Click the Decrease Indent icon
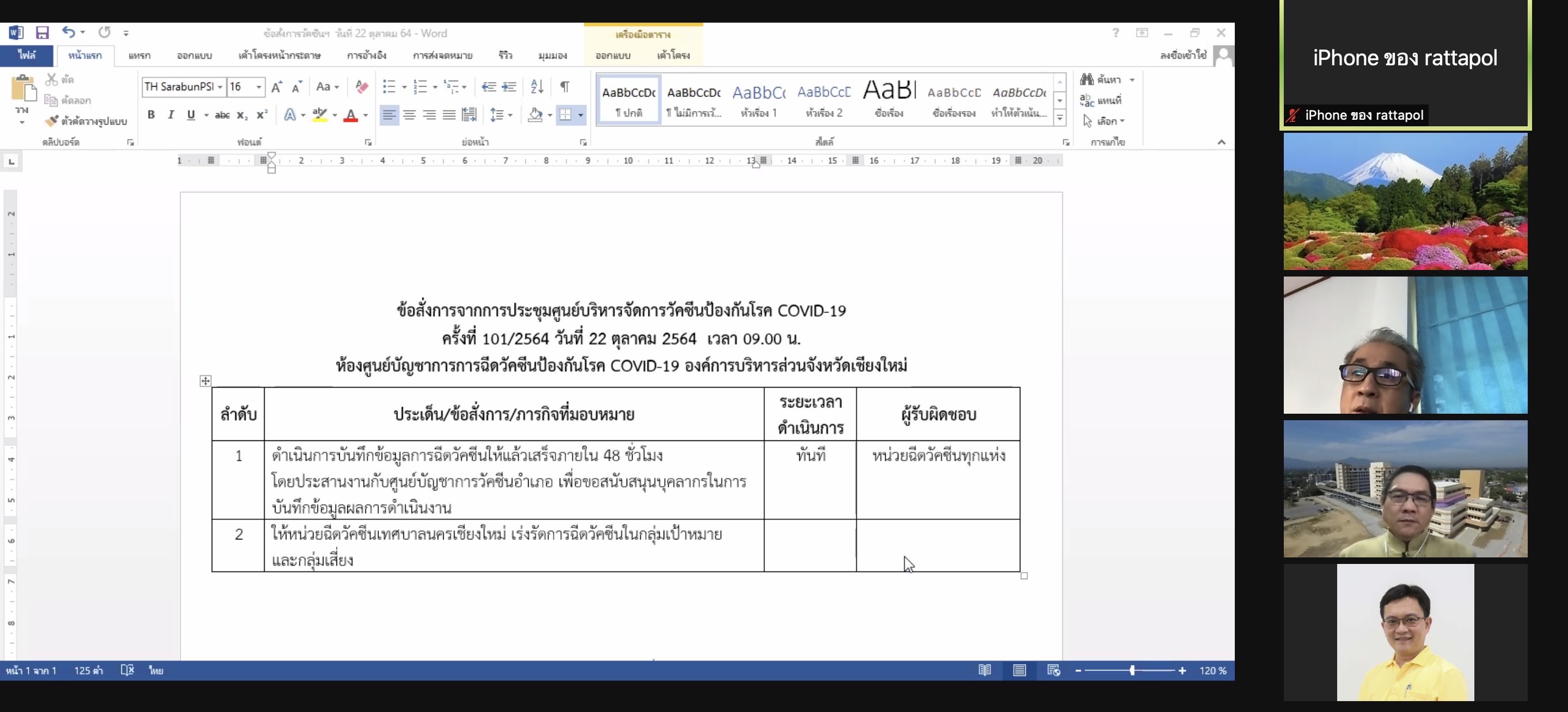Viewport: 1568px width, 712px height. [x=488, y=87]
